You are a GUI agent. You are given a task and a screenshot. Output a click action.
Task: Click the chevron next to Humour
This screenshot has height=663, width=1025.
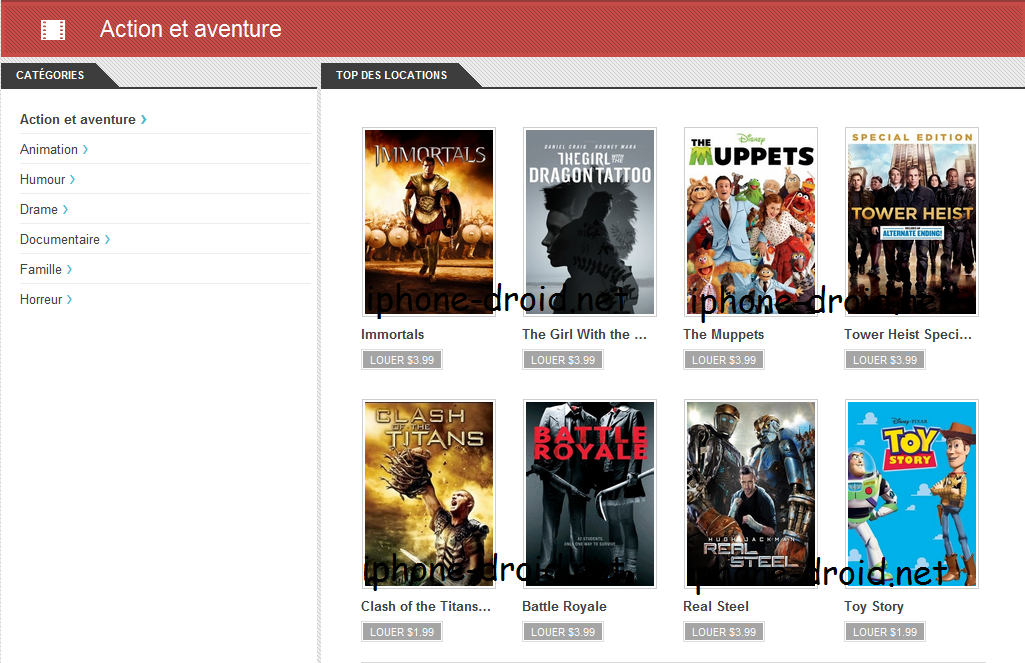click(73, 180)
